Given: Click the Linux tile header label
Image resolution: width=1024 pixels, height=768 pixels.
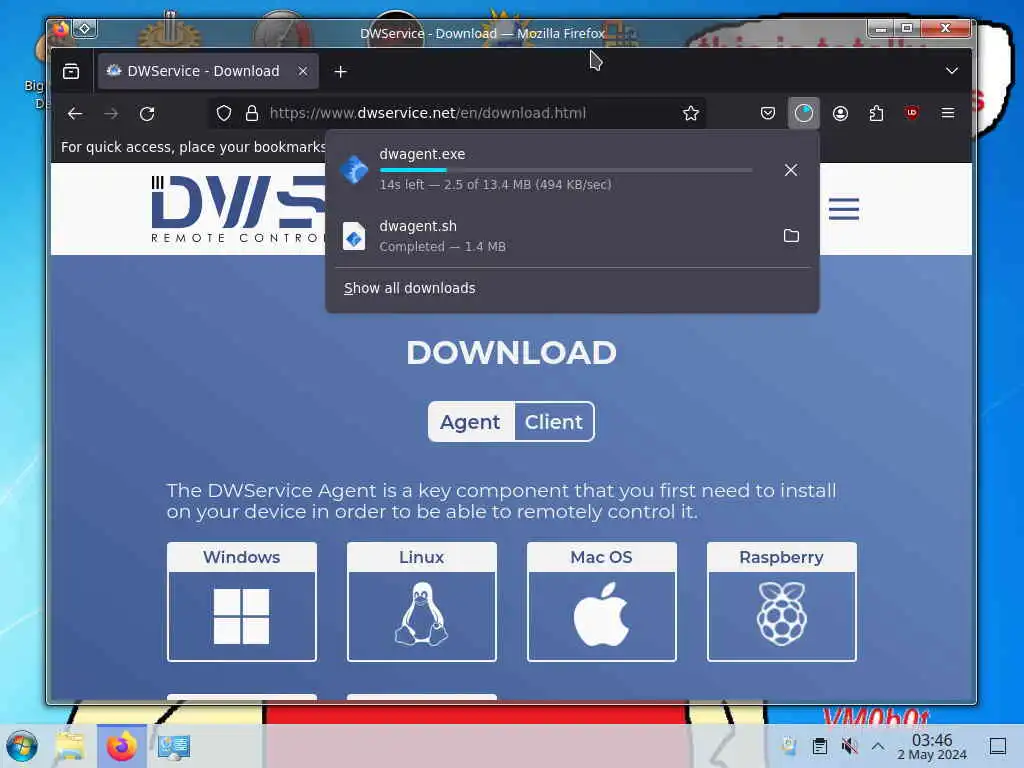Looking at the screenshot, I should (x=421, y=557).
